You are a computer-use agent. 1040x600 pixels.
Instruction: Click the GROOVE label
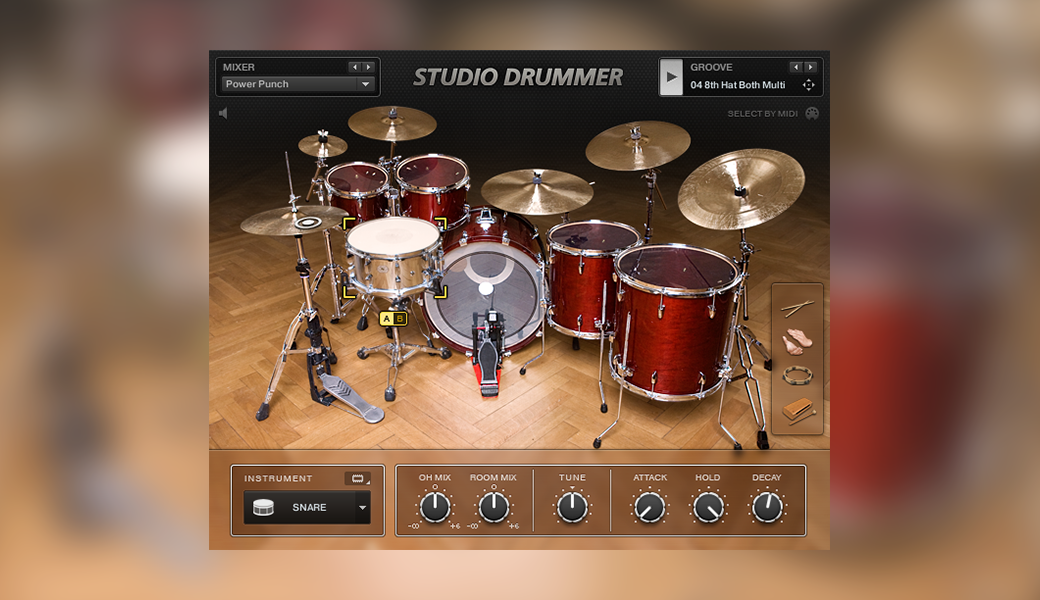[711, 67]
